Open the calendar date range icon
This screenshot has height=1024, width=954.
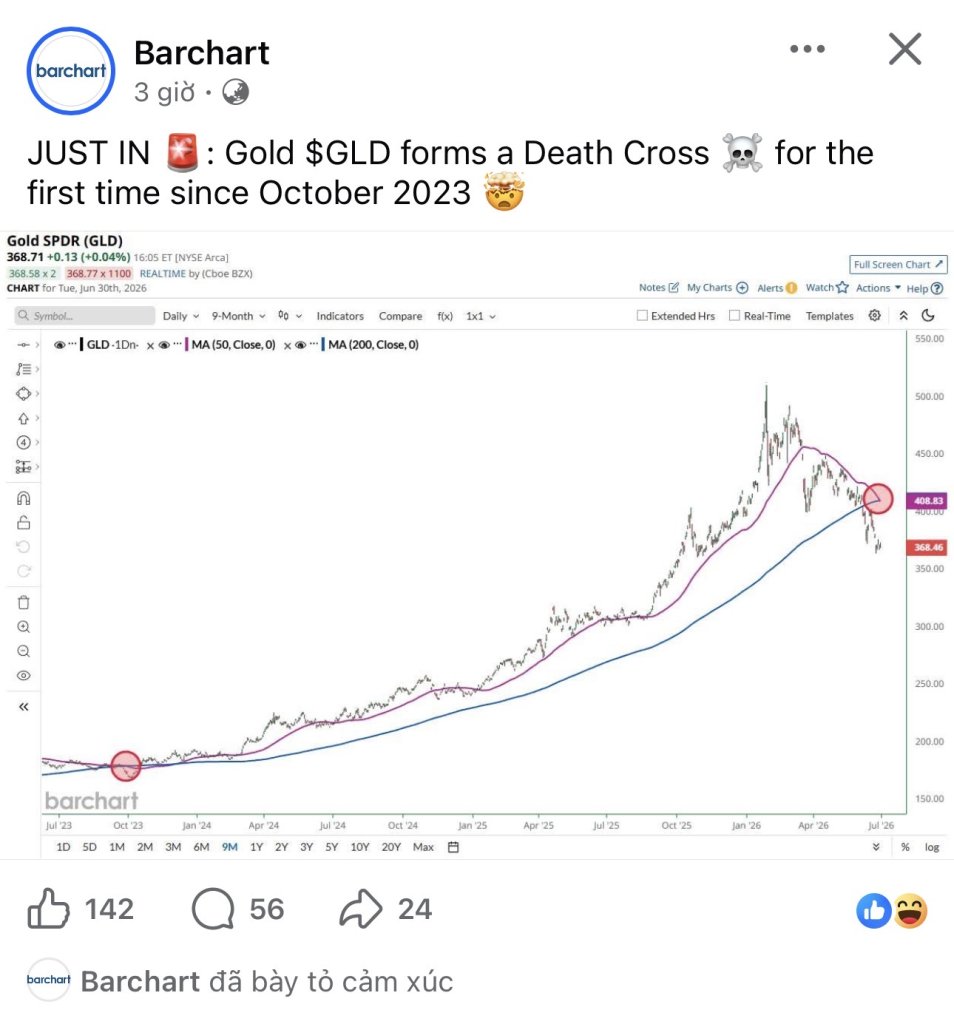tap(453, 847)
